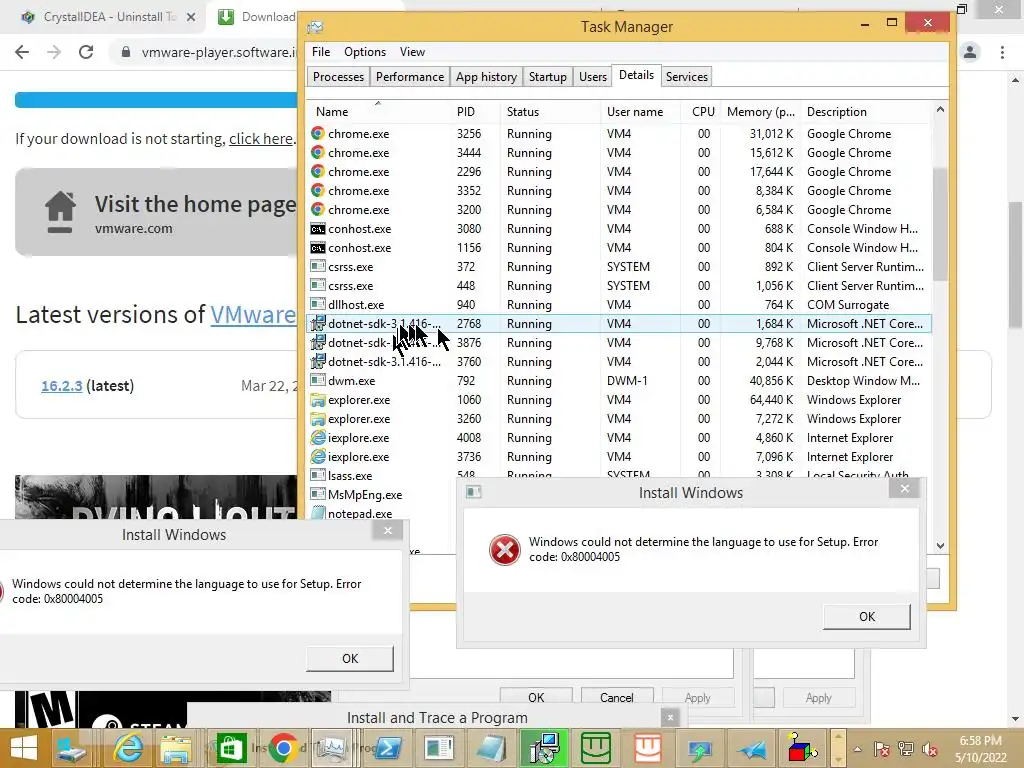Image resolution: width=1024 pixels, height=768 pixels.
Task: Click the paper plane taskbar icon
Action: point(751,748)
